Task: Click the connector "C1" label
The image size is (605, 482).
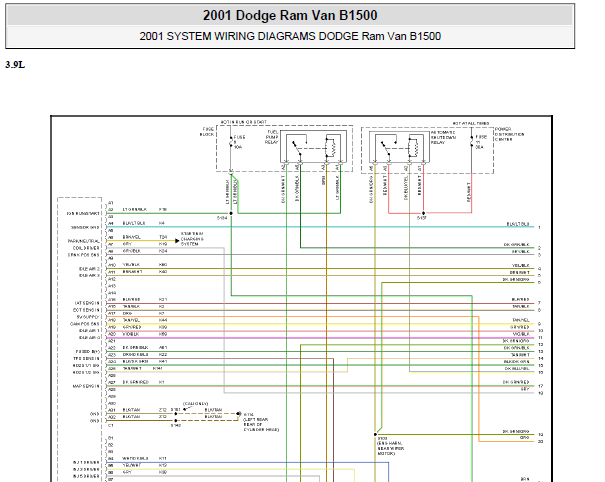Action: [111, 425]
